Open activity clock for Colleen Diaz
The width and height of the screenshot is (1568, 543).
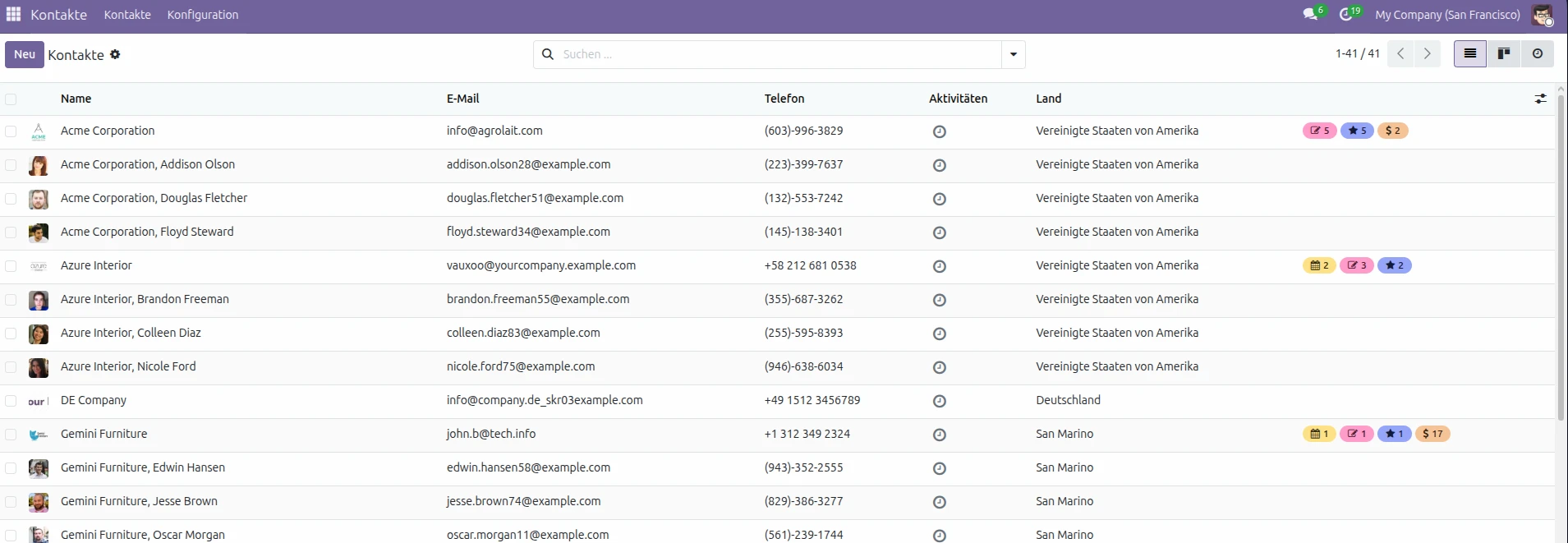pyautogui.click(x=940, y=334)
